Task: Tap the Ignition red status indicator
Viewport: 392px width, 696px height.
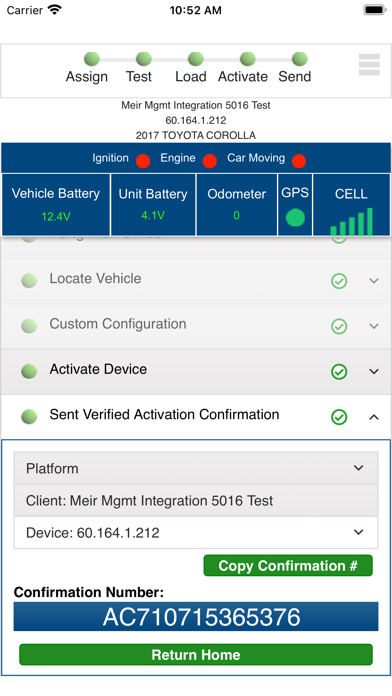Action: pos(143,161)
